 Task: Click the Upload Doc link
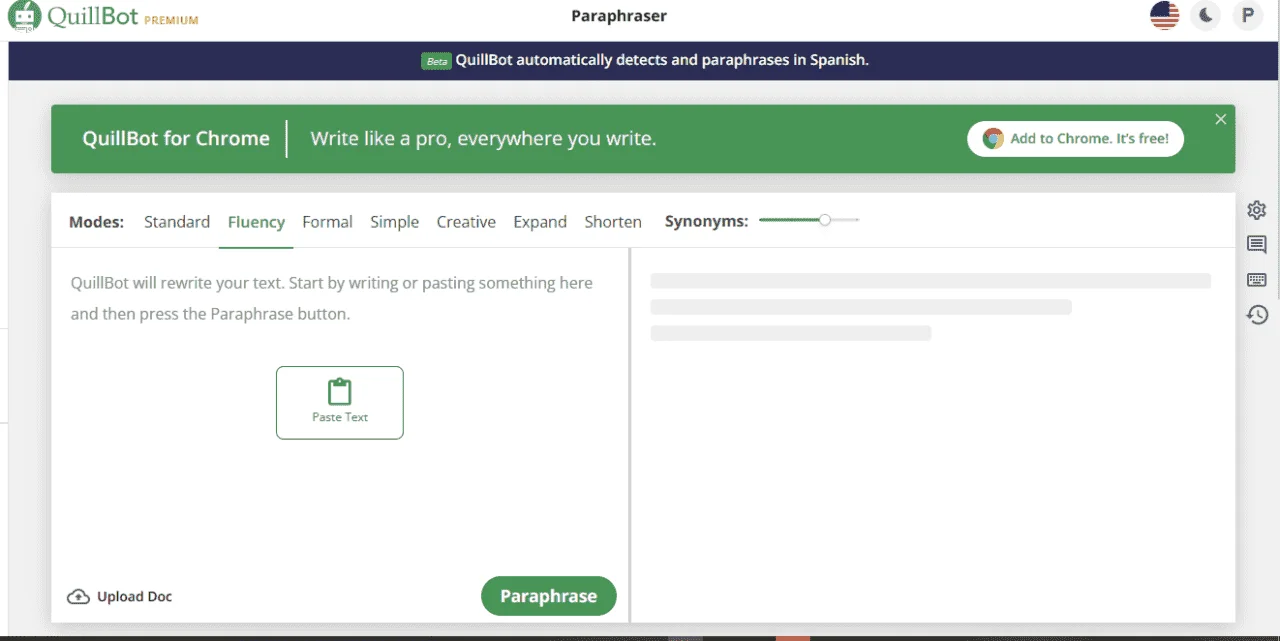pyautogui.click(x=120, y=597)
